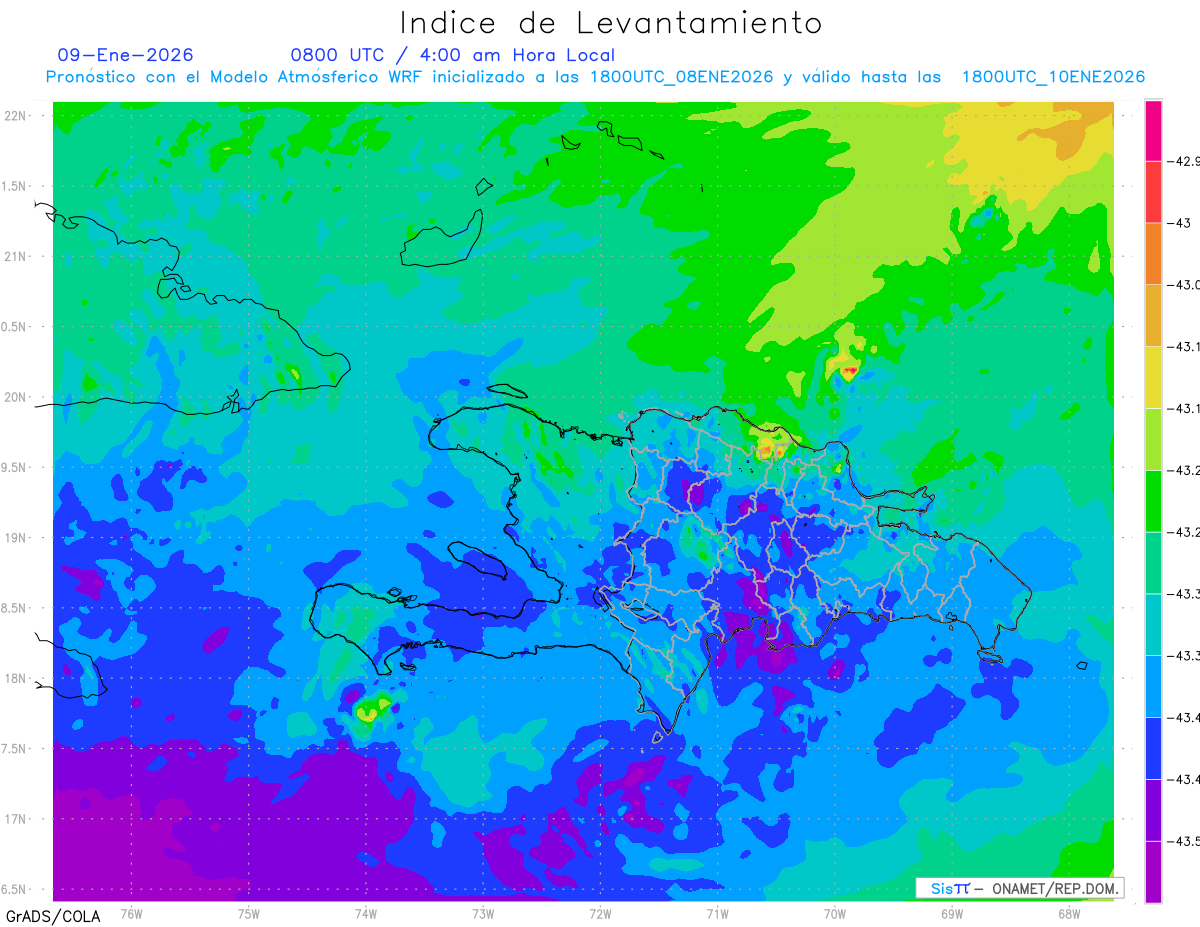Click the -42.9 color bar value
Image resolution: width=1200 pixels, height=927 pixels.
[x=1185, y=161]
